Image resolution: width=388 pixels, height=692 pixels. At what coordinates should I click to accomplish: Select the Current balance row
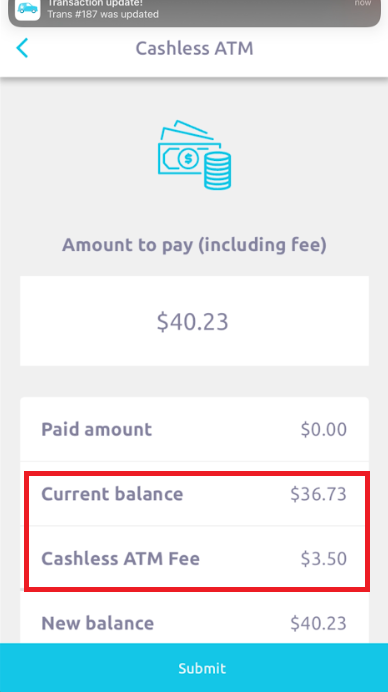(194, 494)
